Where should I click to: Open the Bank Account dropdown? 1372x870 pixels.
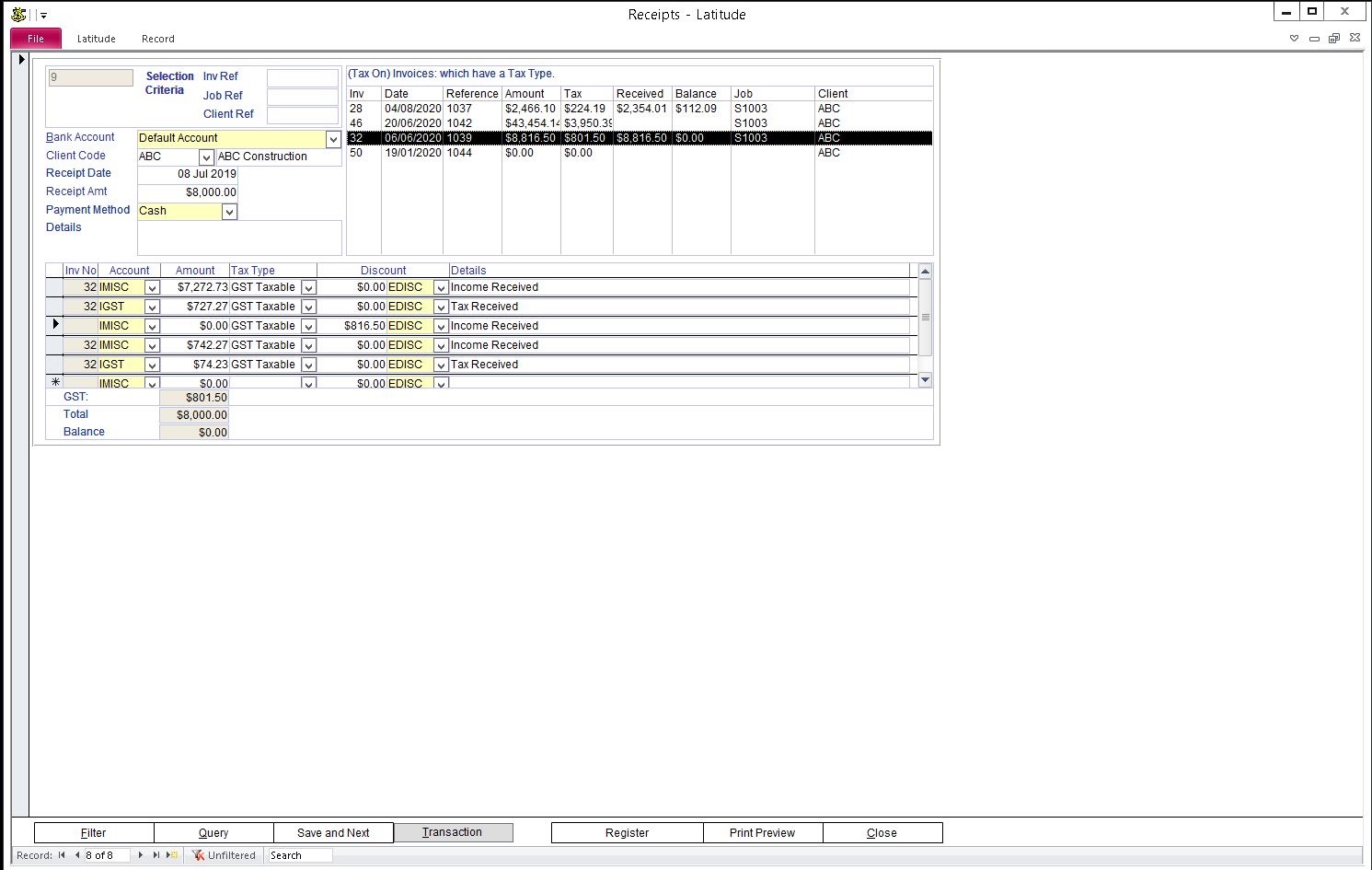coord(333,139)
